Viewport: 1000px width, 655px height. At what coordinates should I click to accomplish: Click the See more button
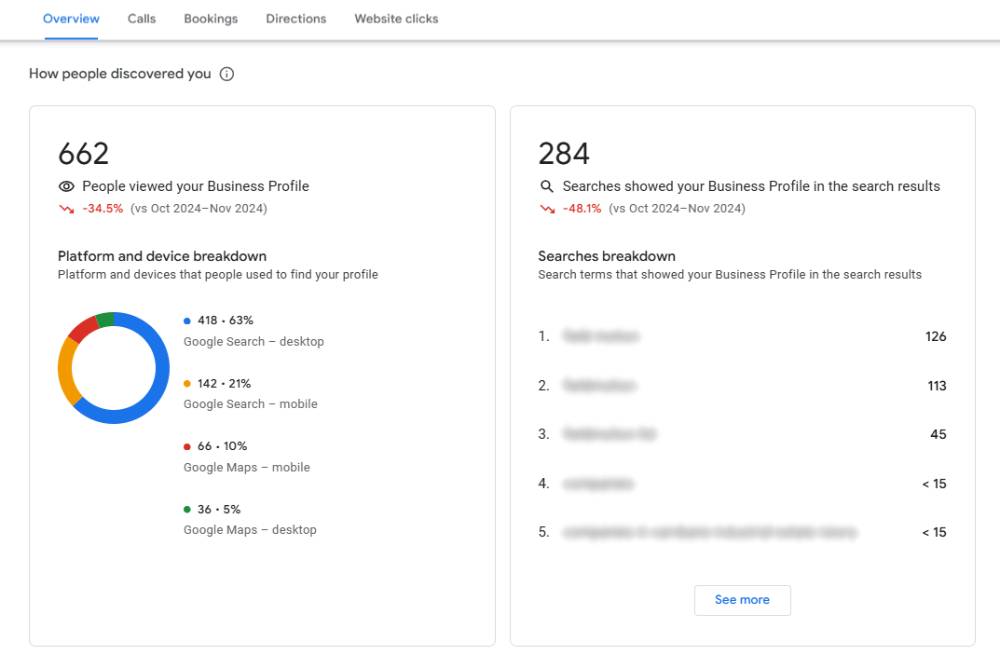coord(742,600)
